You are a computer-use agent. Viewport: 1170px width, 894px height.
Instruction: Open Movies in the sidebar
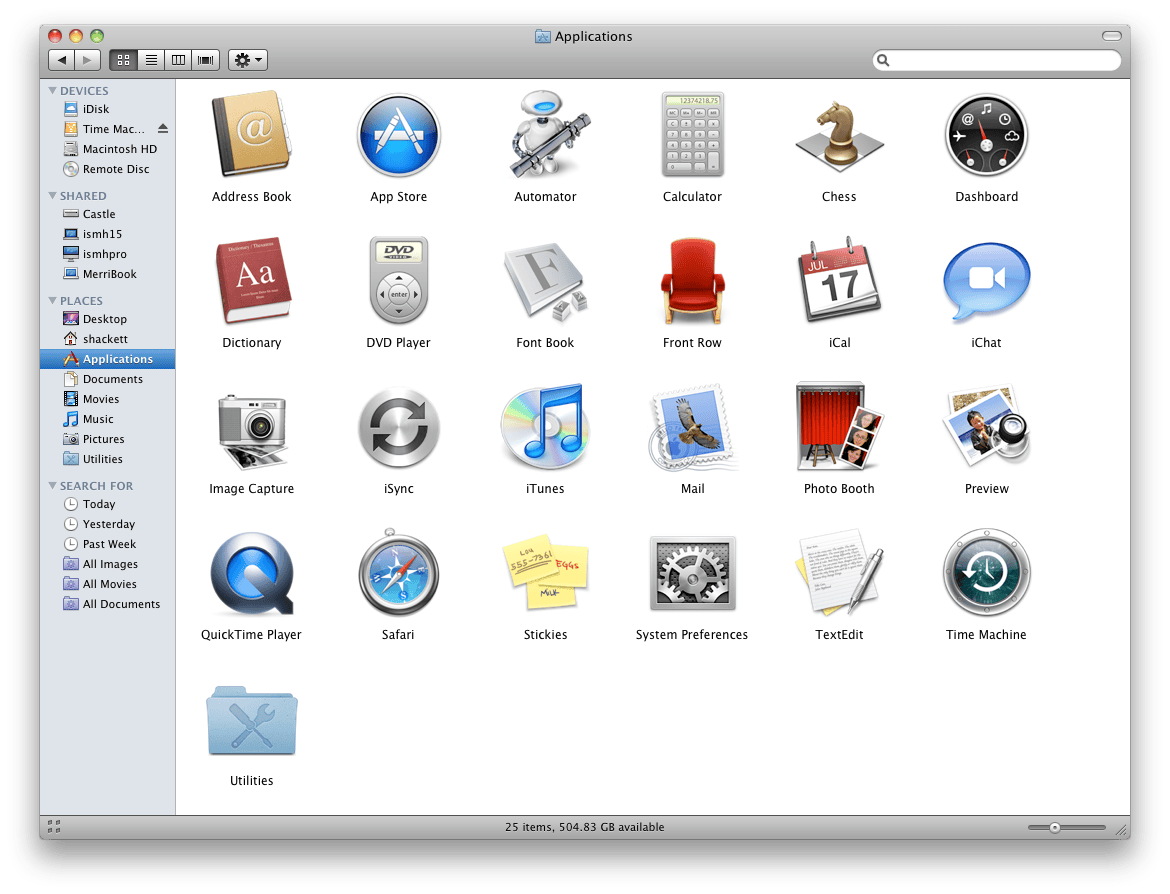(x=107, y=399)
